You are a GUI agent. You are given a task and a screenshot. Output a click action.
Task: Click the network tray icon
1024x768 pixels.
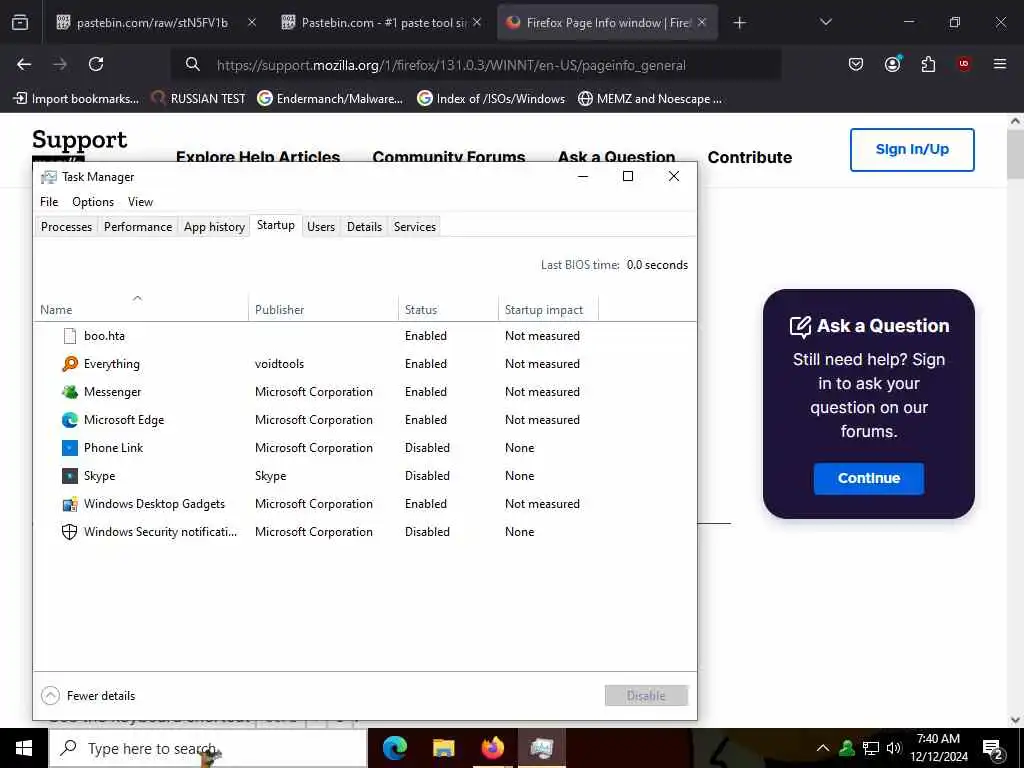click(x=871, y=748)
